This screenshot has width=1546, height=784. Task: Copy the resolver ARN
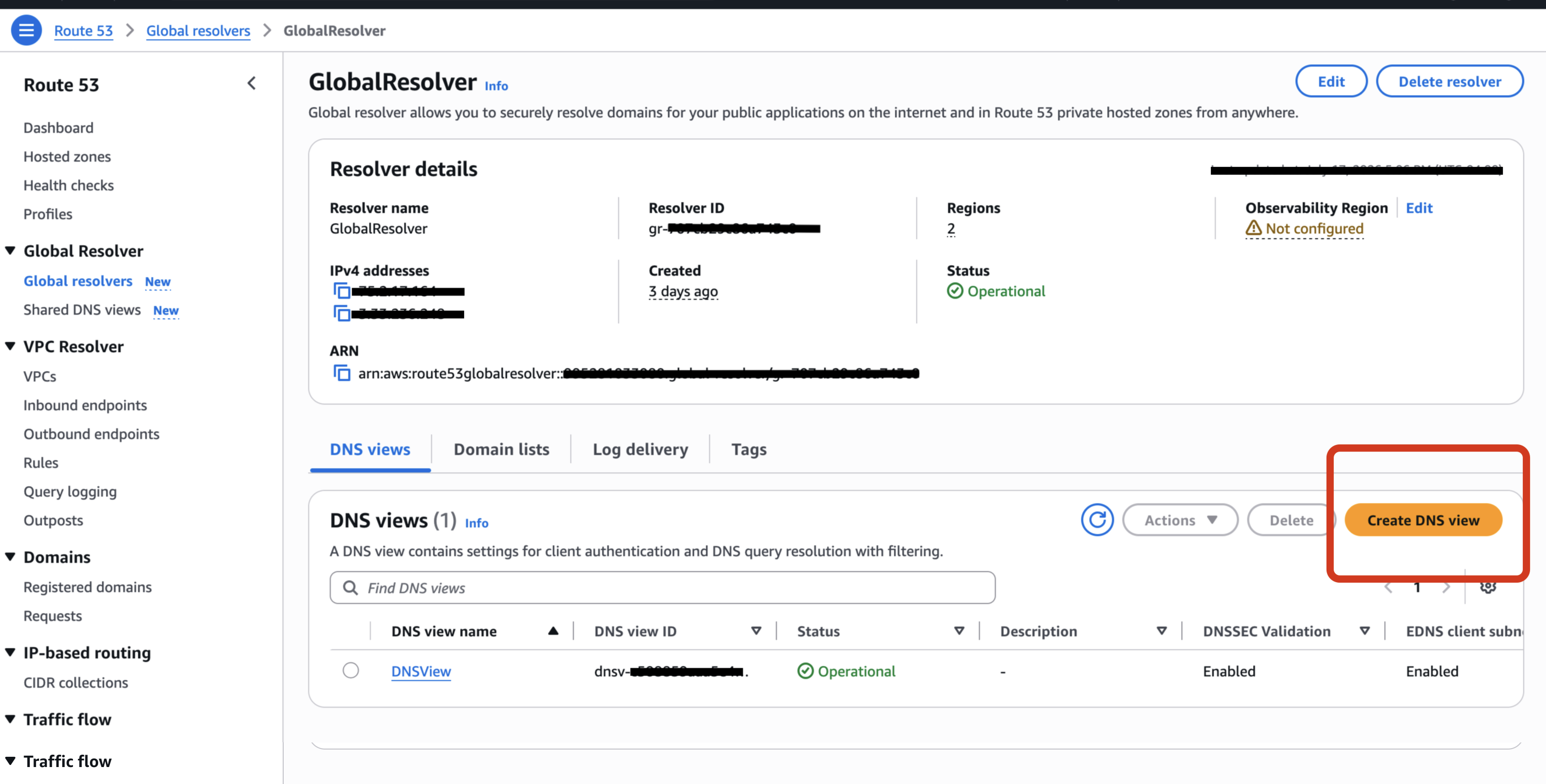[x=342, y=373]
